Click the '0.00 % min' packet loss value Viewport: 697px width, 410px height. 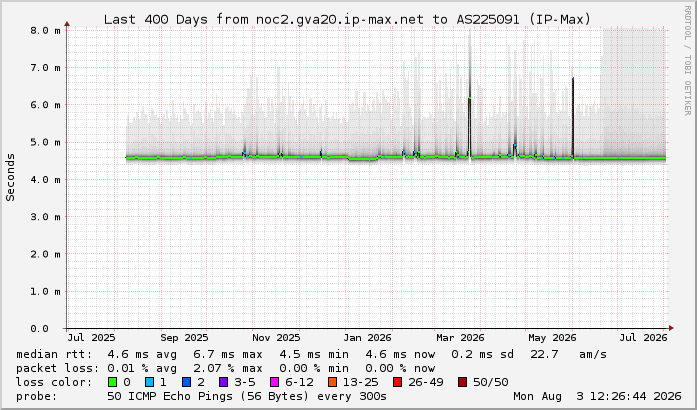(x=314, y=368)
